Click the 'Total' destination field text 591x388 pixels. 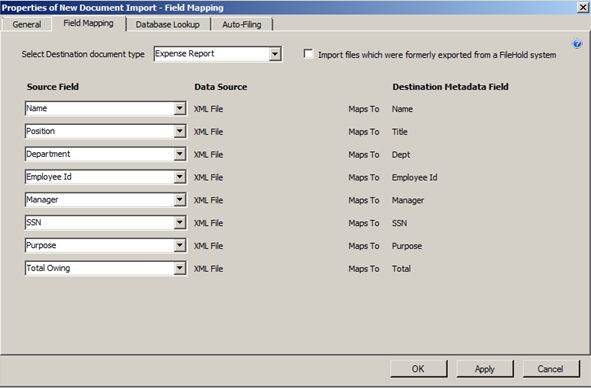401,268
